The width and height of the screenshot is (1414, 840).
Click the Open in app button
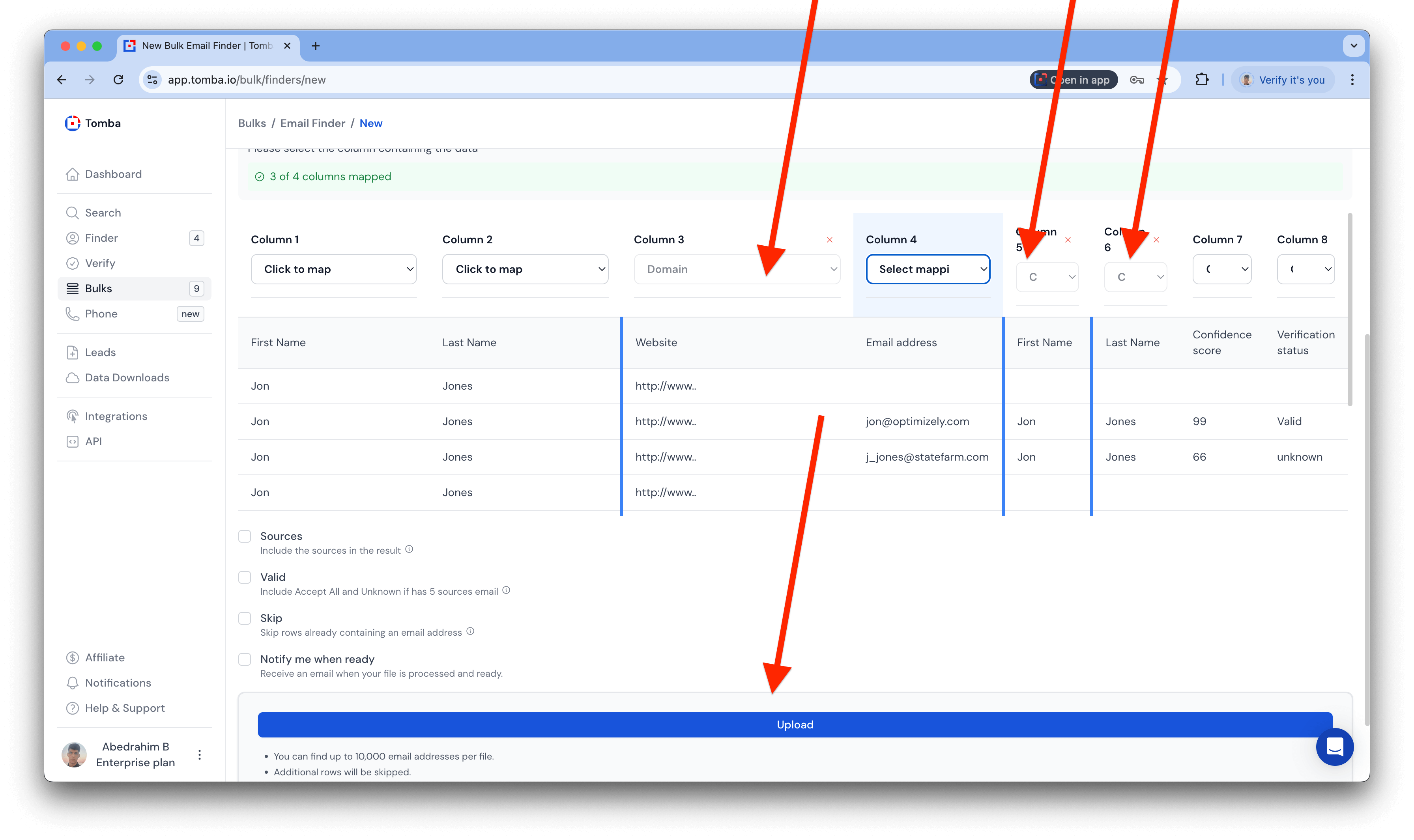coord(1073,80)
